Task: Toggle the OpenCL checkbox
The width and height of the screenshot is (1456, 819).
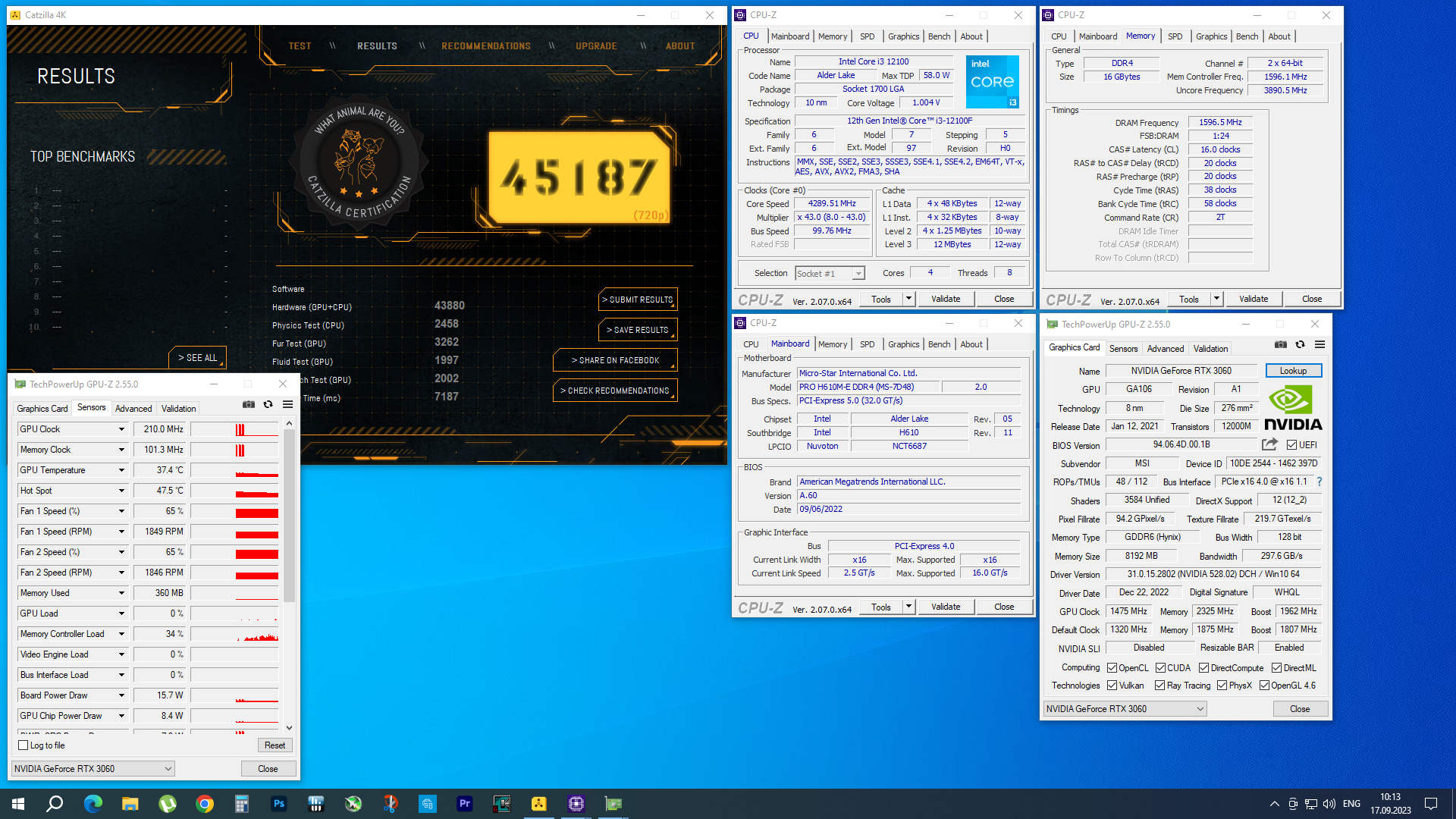Action: (1112, 668)
